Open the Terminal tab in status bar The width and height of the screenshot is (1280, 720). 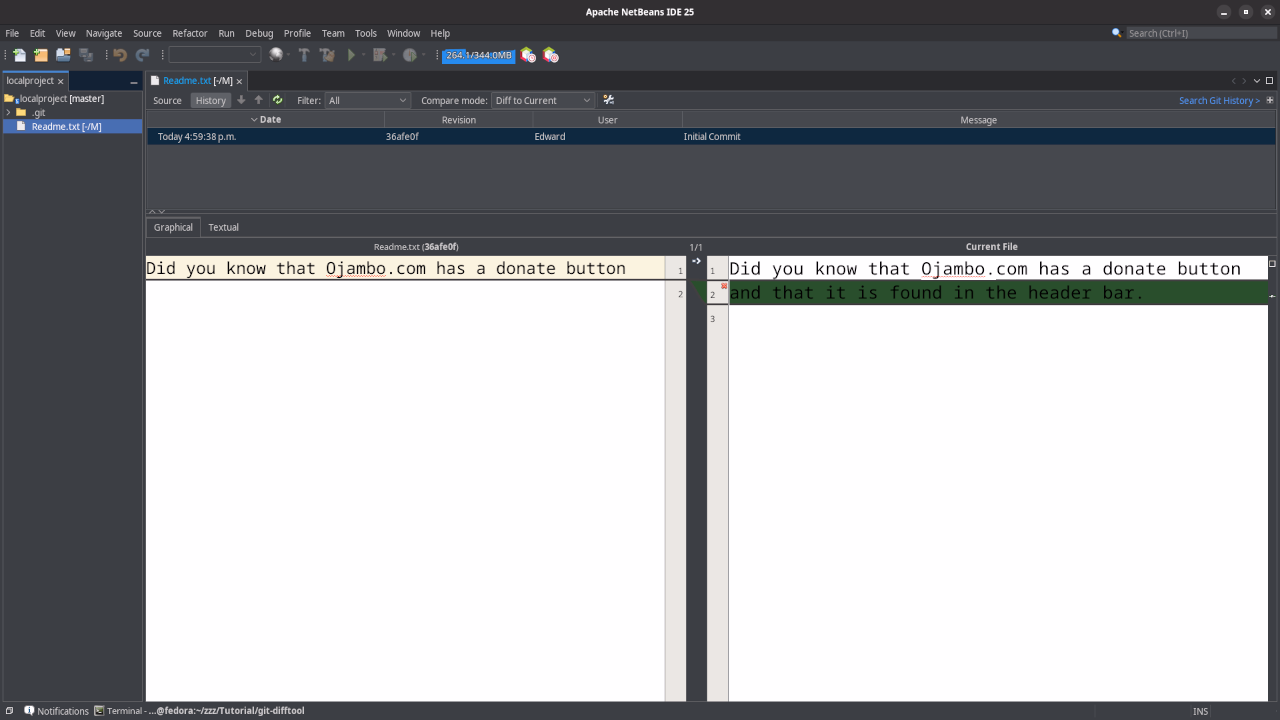click(x=199, y=711)
